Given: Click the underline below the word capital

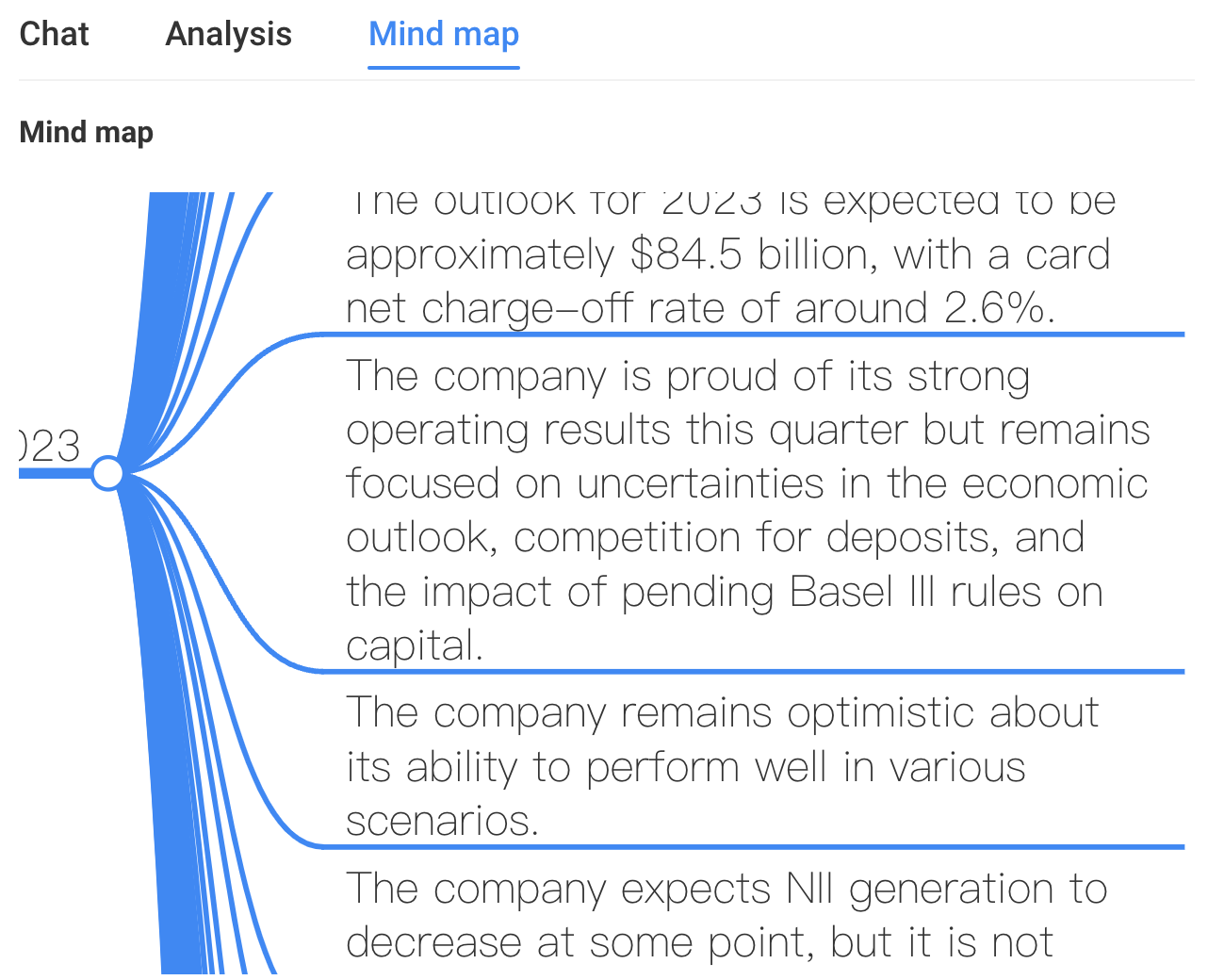Looking at the screenshot, I should (x=754, y=671).
